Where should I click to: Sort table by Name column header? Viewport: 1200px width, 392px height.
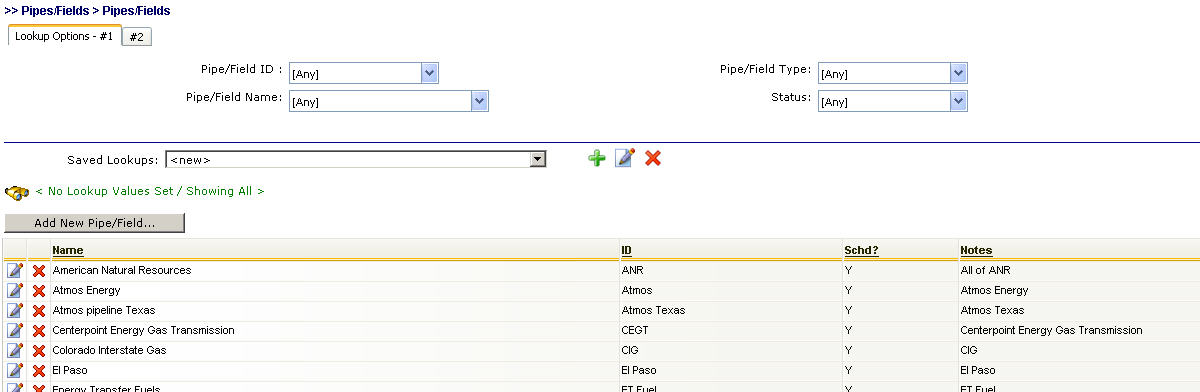tap(68, 250)
